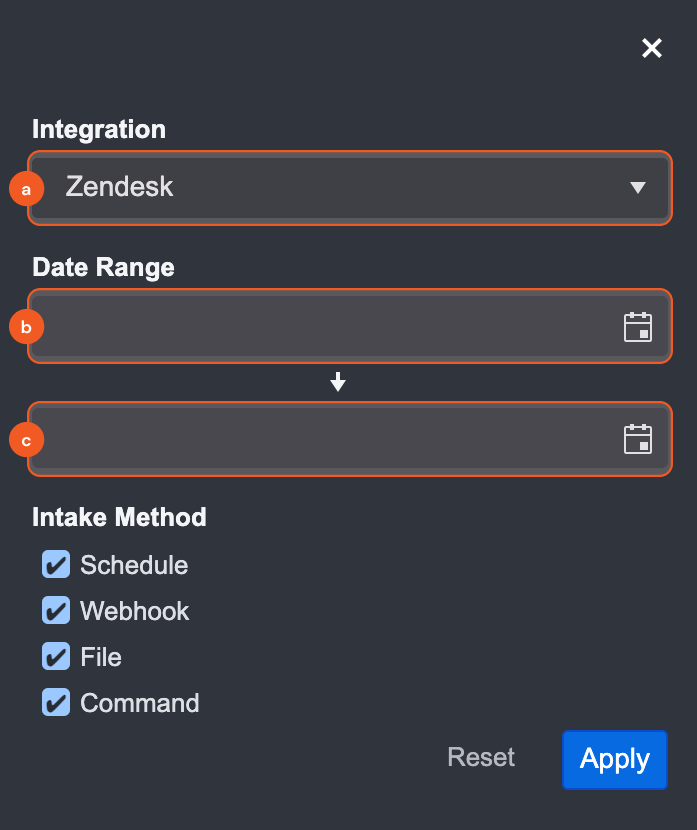The height and width of the screenshot is (830, 697).
Task: Click the Integration dropdown arrow triangle
Action: pos(638,187)
